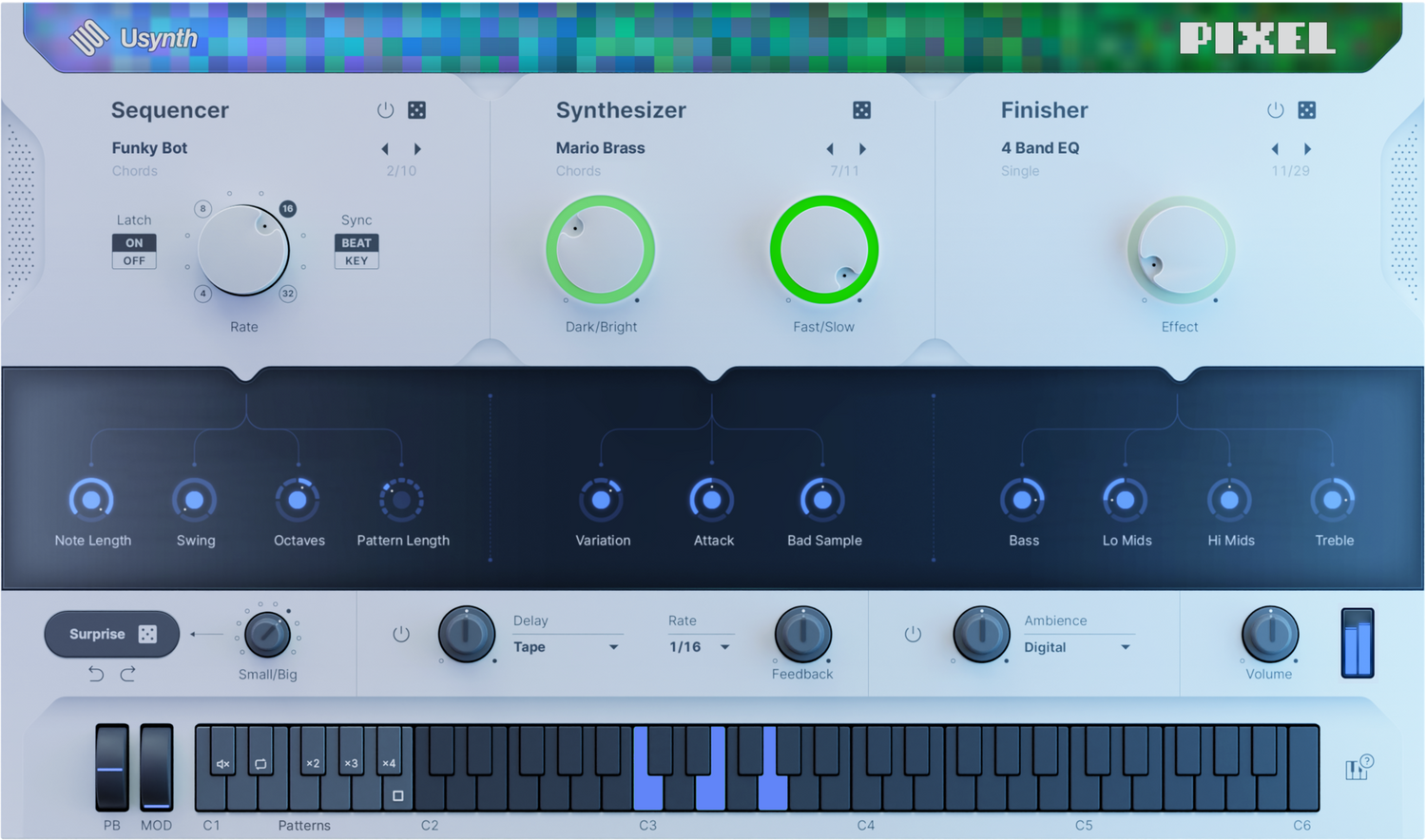The height and width of the screenshot is (840, 1426).
Task: Click the mute icon key above C1
Action: (x=222, y=762)
